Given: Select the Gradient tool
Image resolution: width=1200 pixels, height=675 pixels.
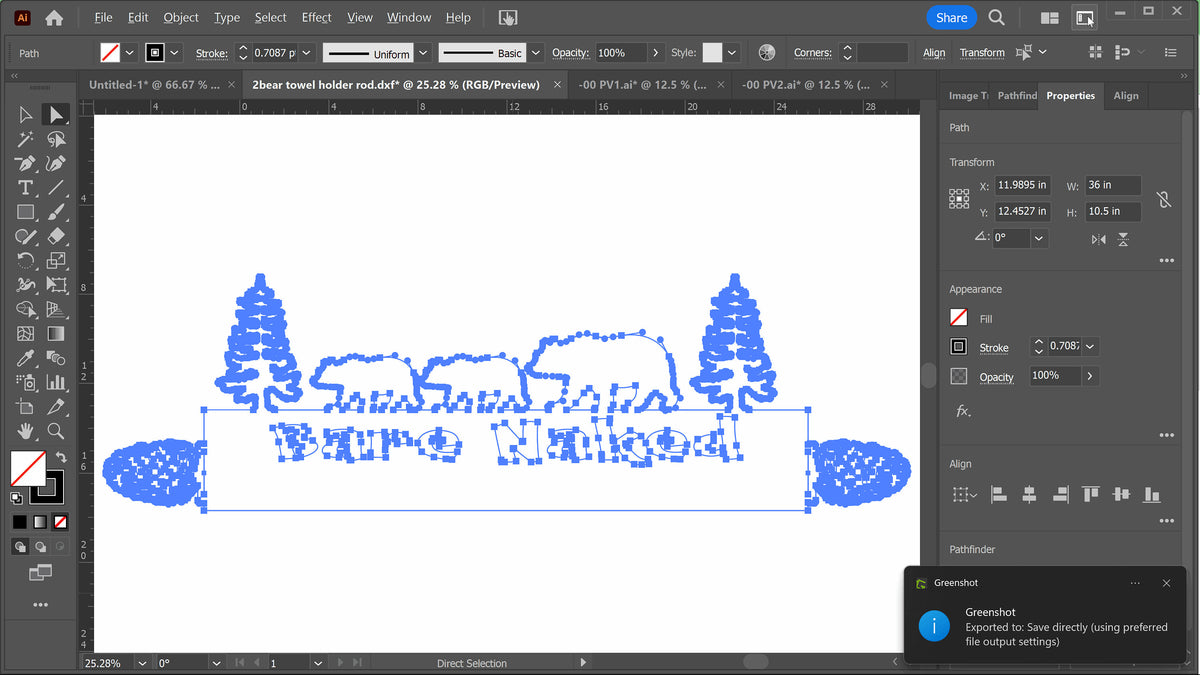Looking at the screenshot, I should click(56, 334).
